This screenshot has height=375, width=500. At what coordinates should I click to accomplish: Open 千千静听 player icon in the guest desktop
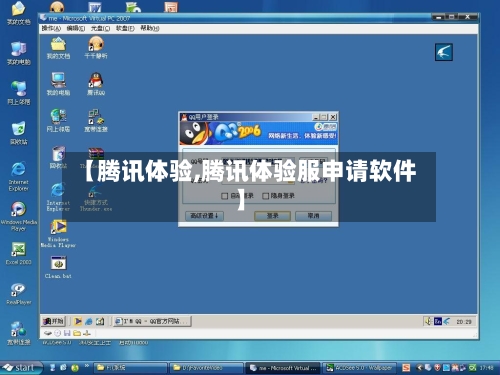click(96, 44)
